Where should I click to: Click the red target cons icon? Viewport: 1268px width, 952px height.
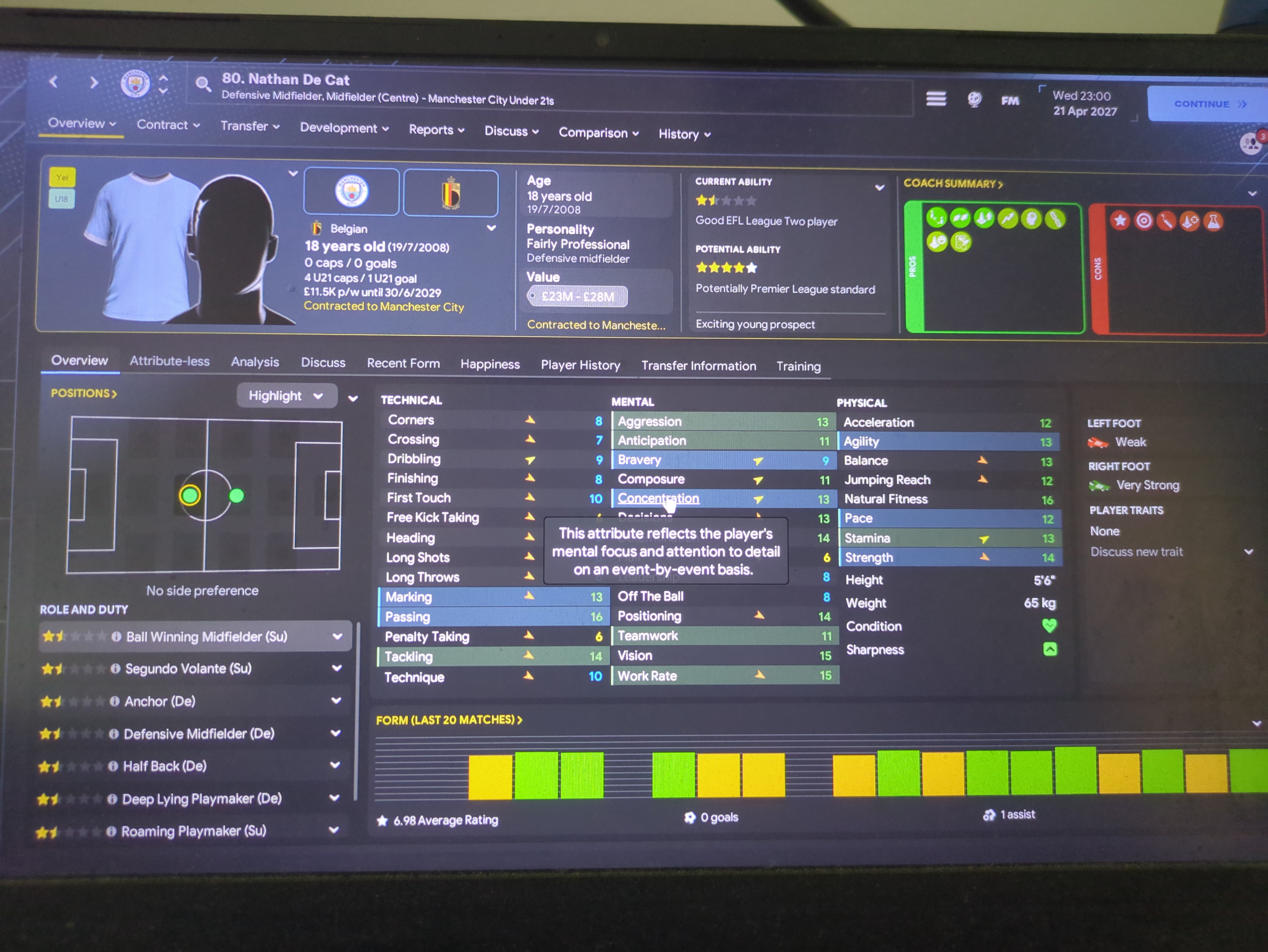point(1143,221)
